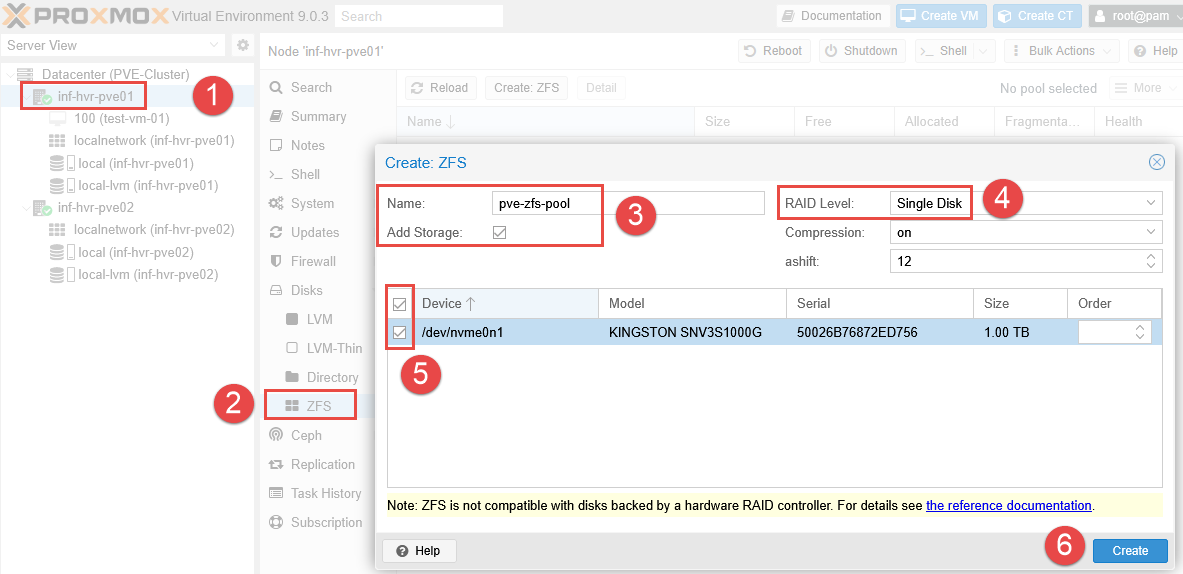Uncheck the /dev/nvme0n1 device checkbox
1183x574 pixels.
(x=400, y=332)
